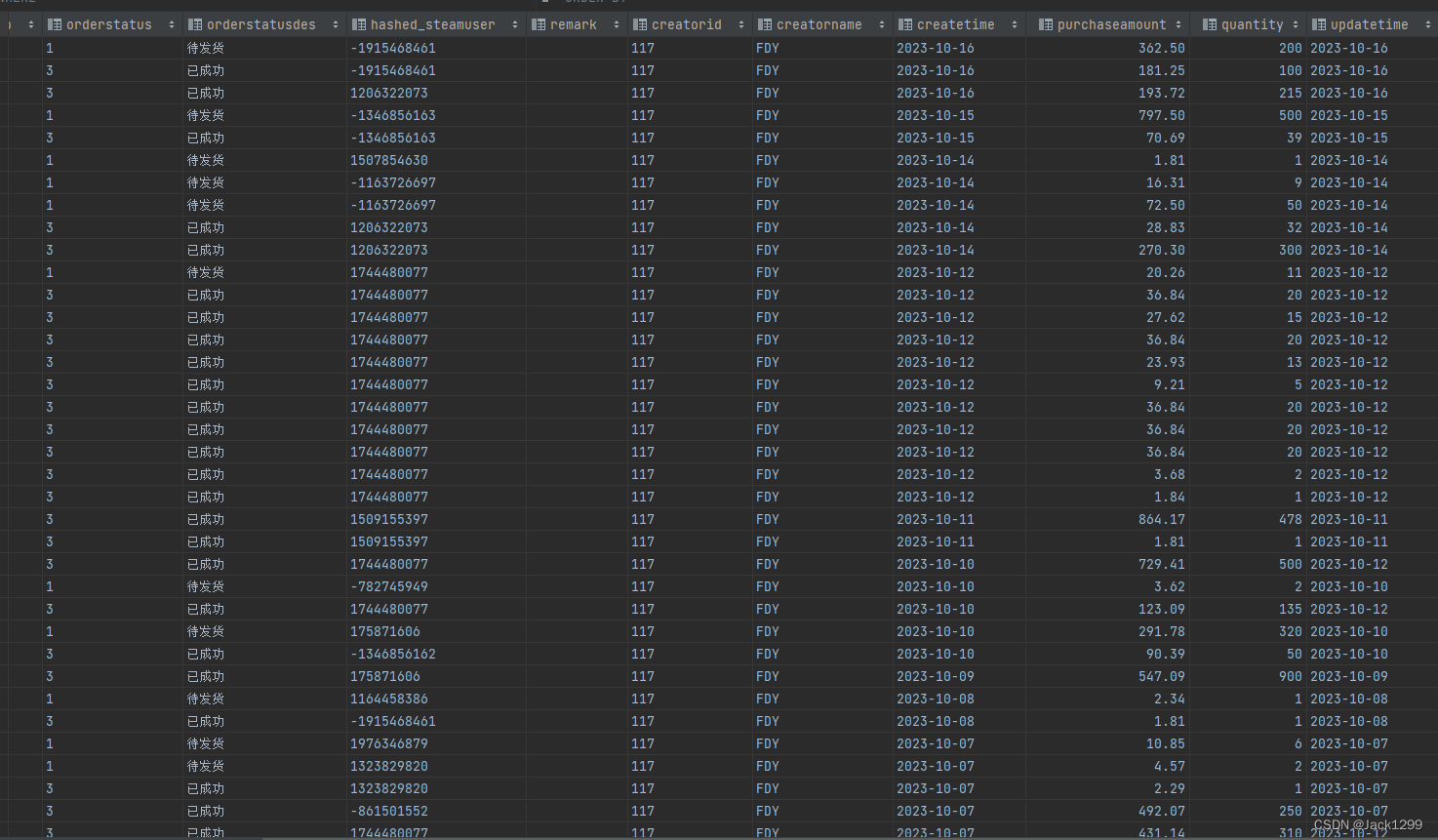Select creatorid 117 in the 864.17 row

tap(643, 519)
